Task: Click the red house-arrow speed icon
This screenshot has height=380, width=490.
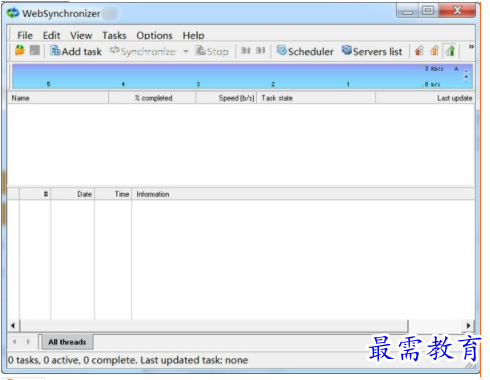Action: 419,51
